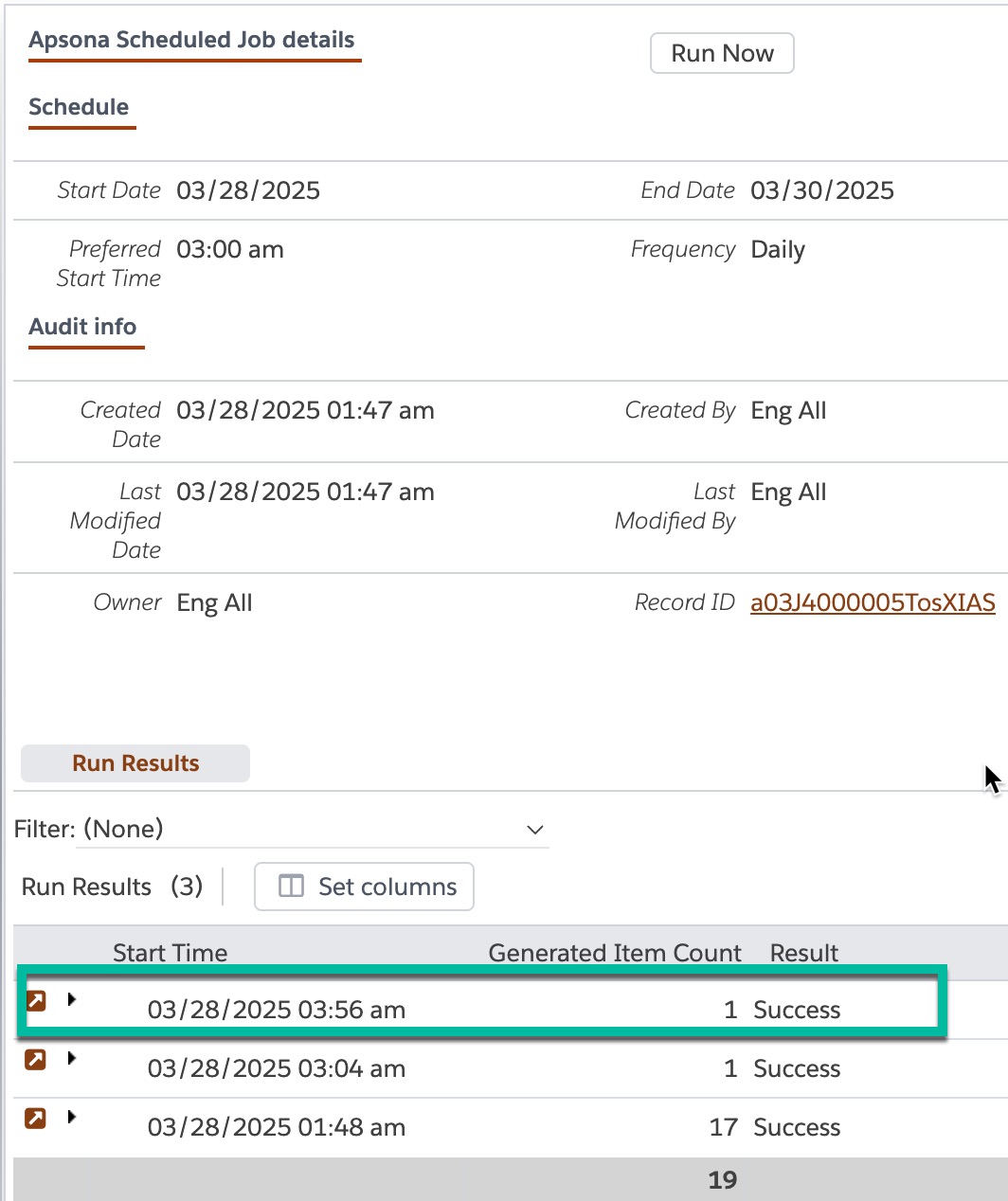Click Preferred Start Time value 03:00 am
The width and height of the screenshot is (1008, 1201).
230,249
